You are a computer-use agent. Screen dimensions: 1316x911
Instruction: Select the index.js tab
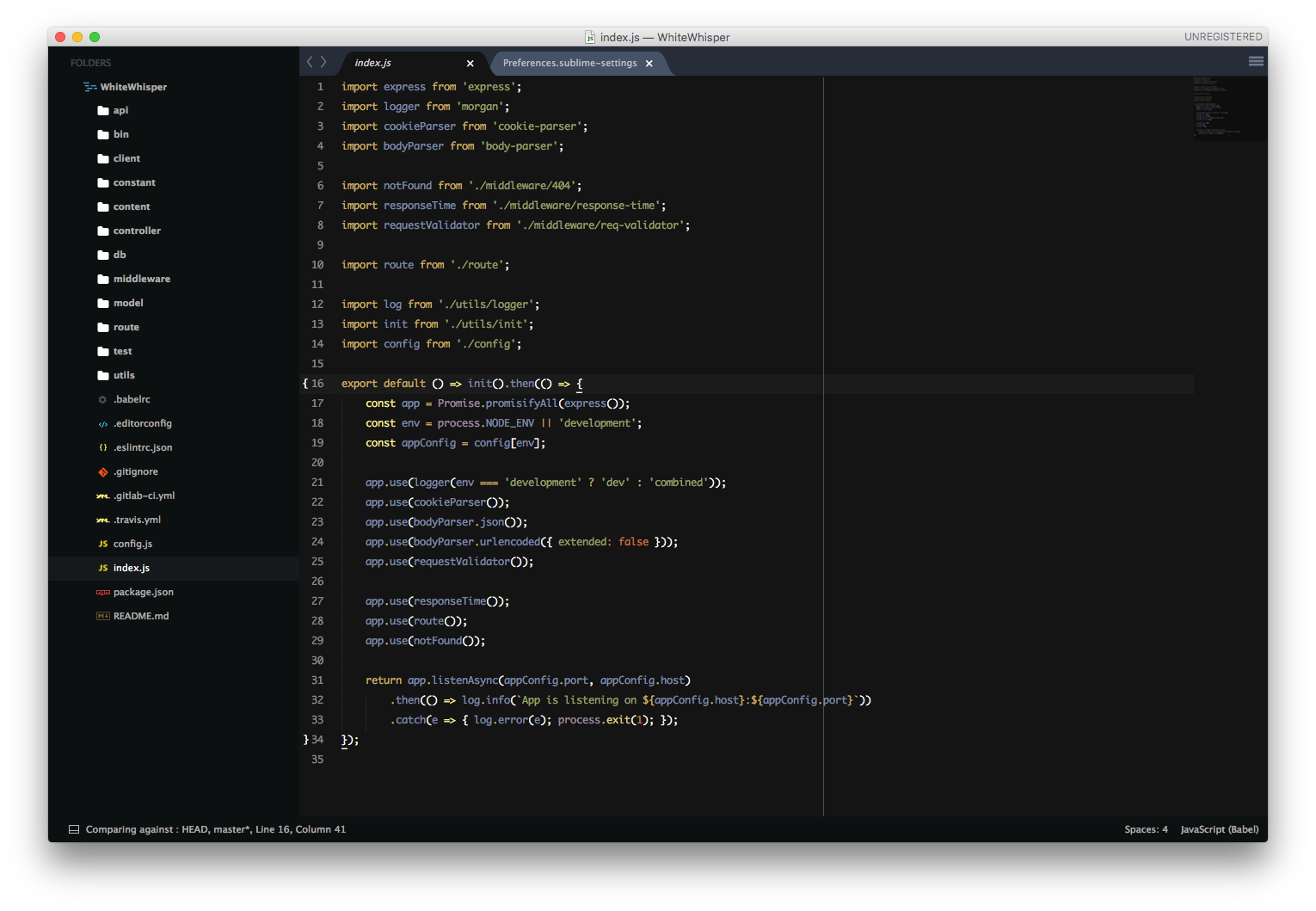(372, 63)
